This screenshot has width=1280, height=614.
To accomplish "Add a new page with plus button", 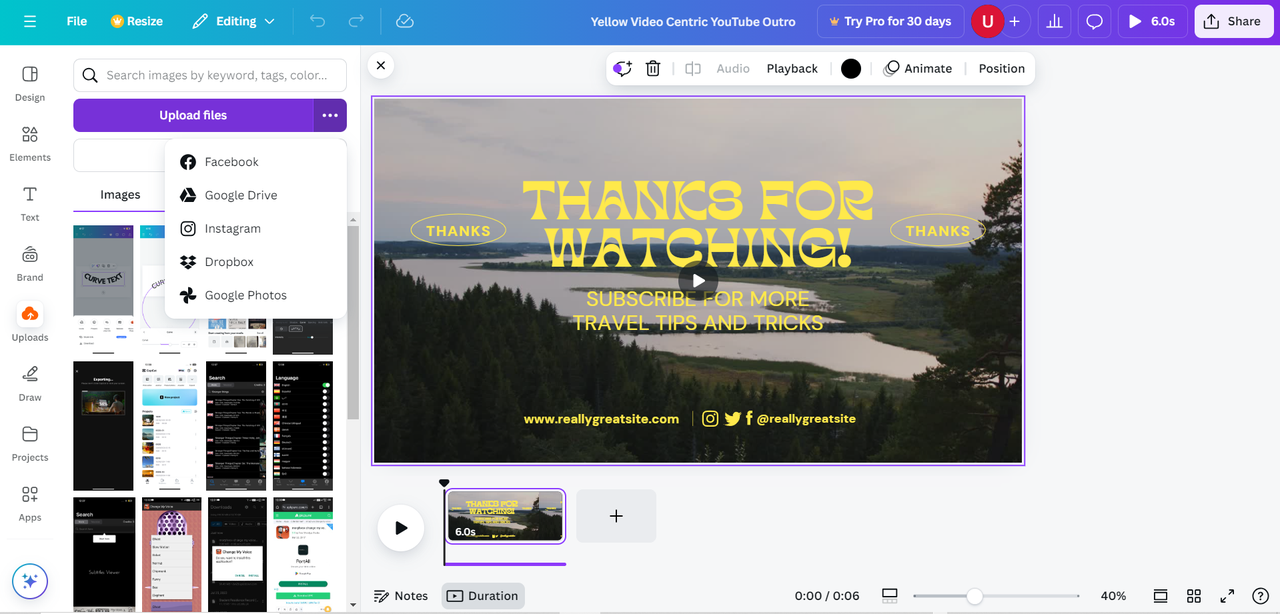I will (x=616, y=516).
